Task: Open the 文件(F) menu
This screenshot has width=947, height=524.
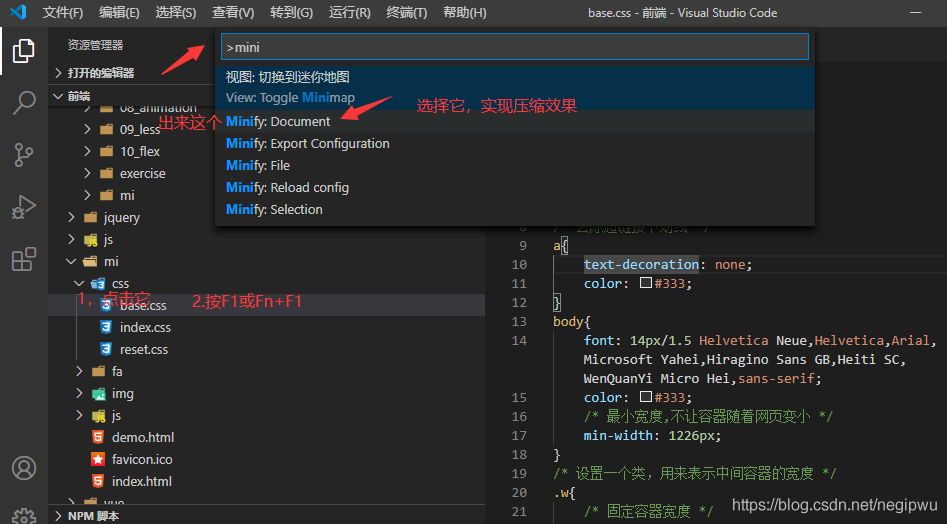Action: point(63,13)
